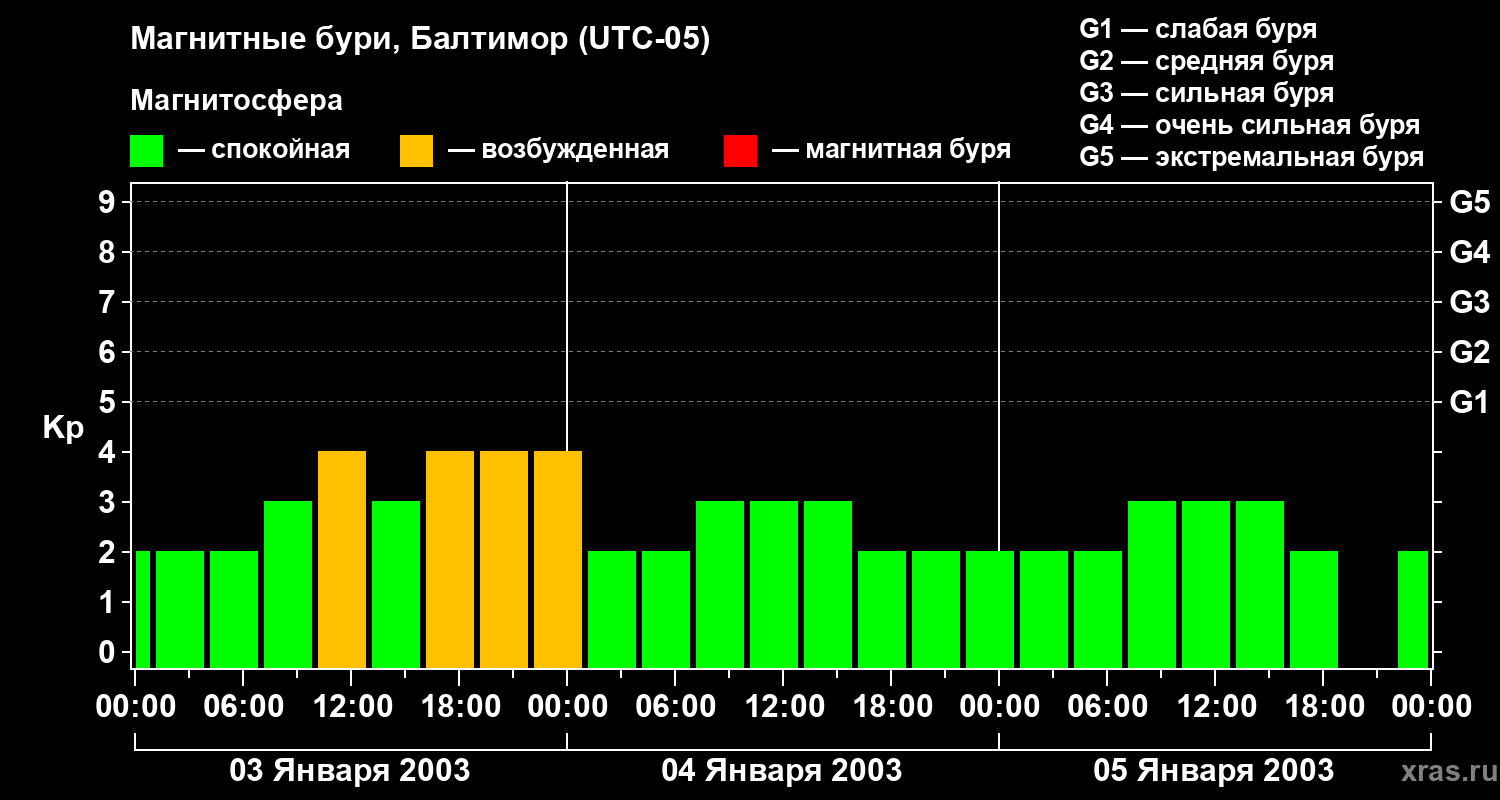Click the last green bar at the chart's right edge

(x=1413, y=609)
